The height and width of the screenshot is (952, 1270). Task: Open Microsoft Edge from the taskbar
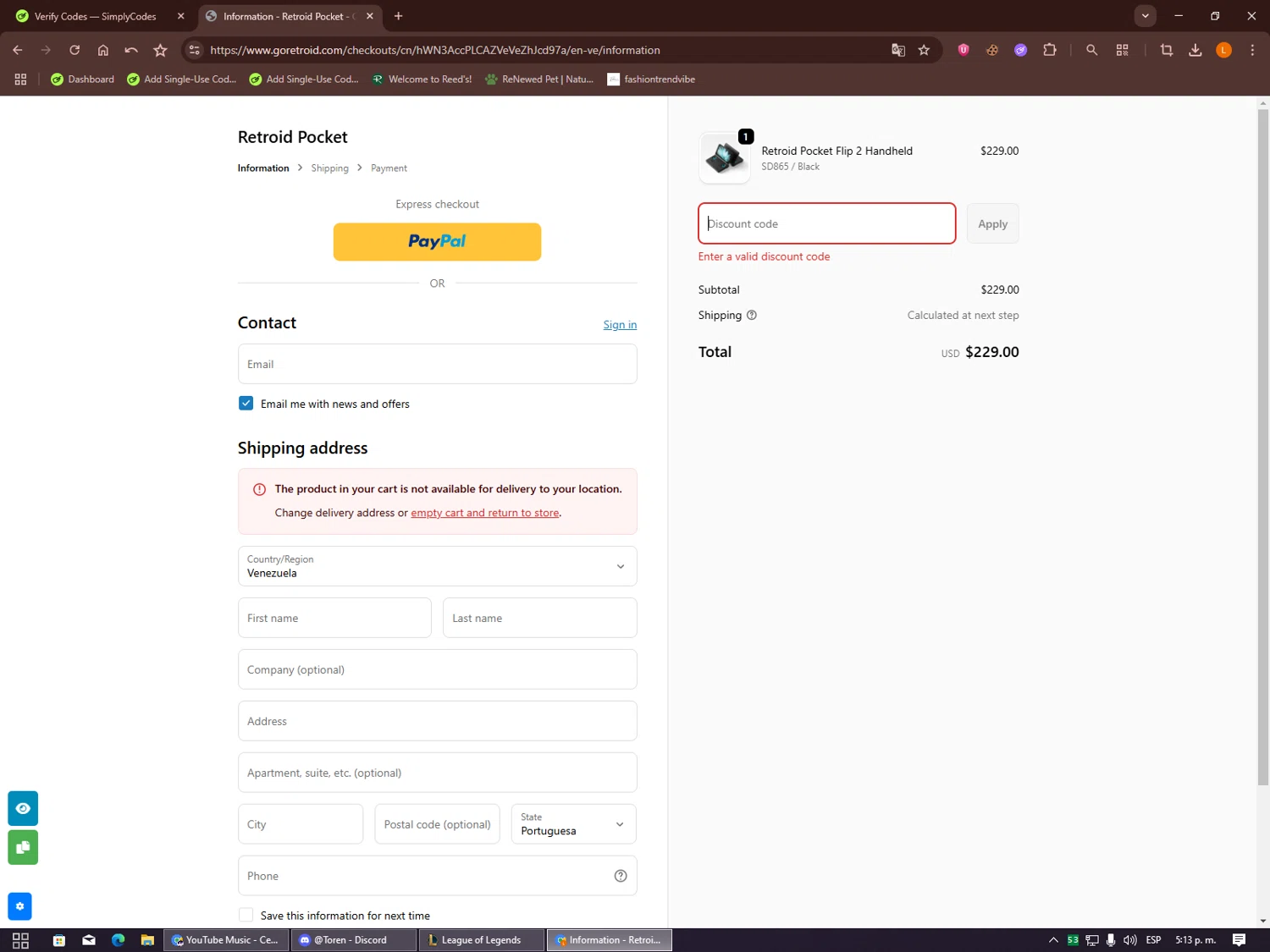[118, 940]
